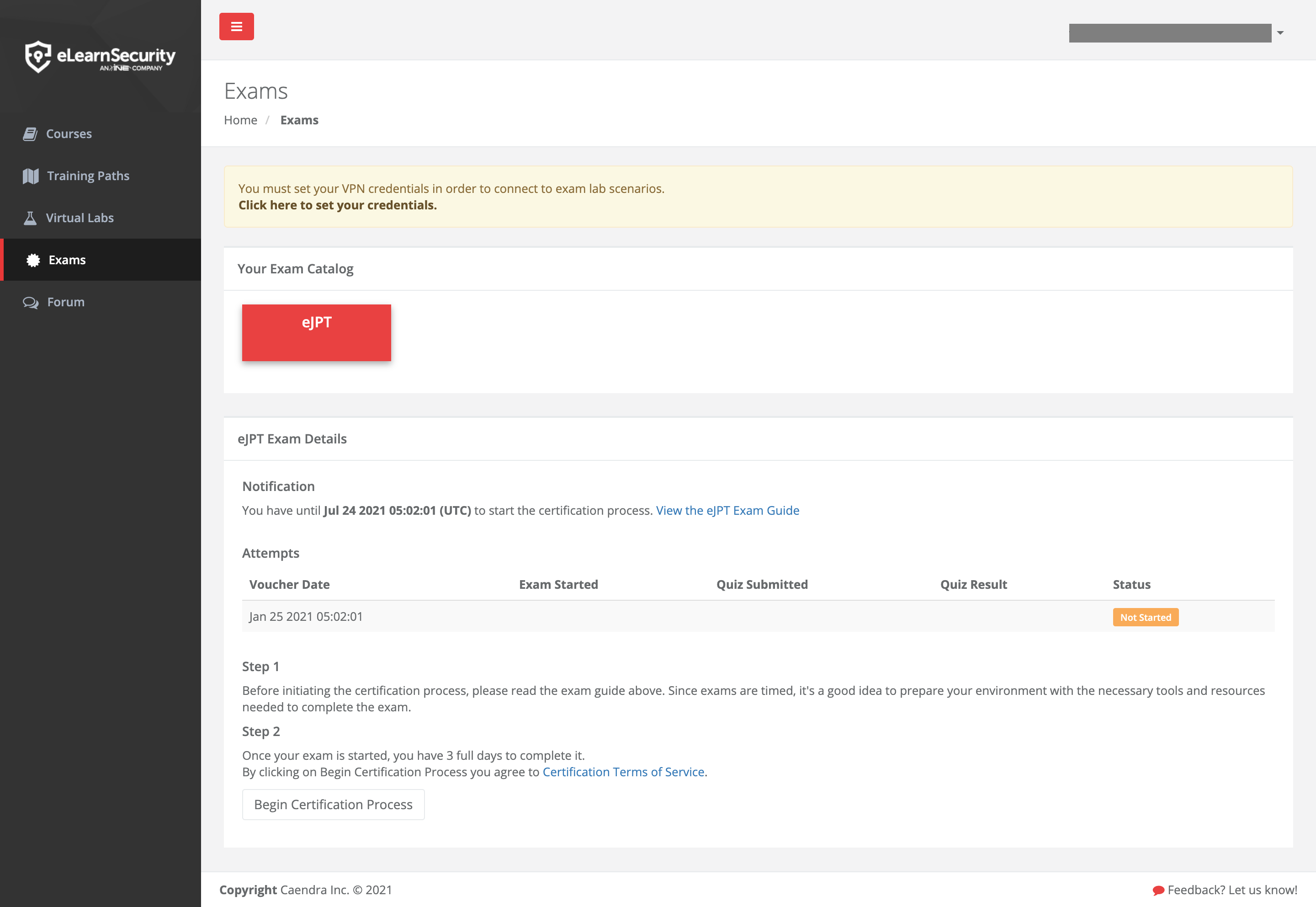Screen dimensions: 1316x907
Task: Open Virtual Labs via the flask icon
Action: (x=31, y=218)
